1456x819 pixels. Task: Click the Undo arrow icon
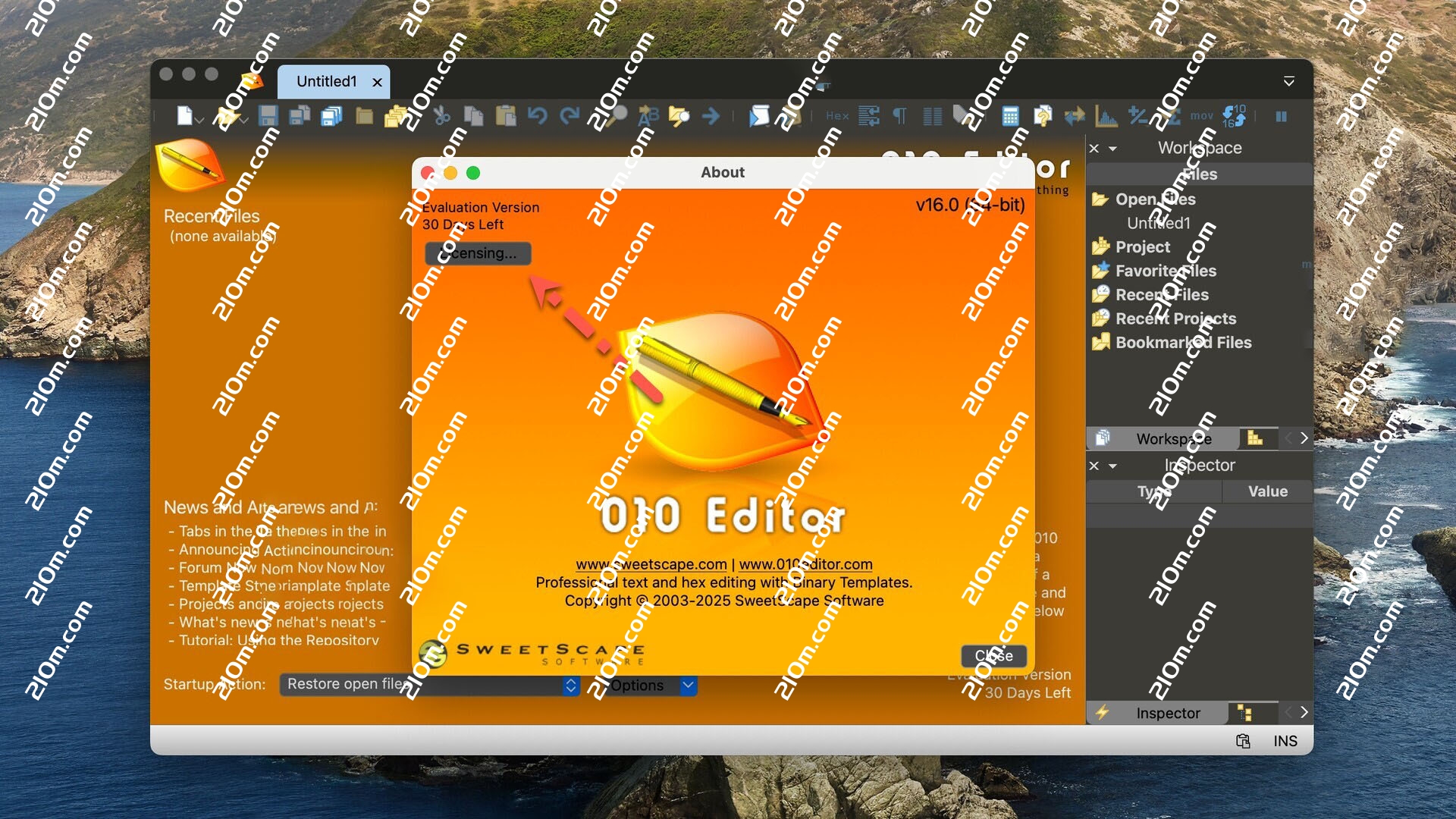pos(537,116)
